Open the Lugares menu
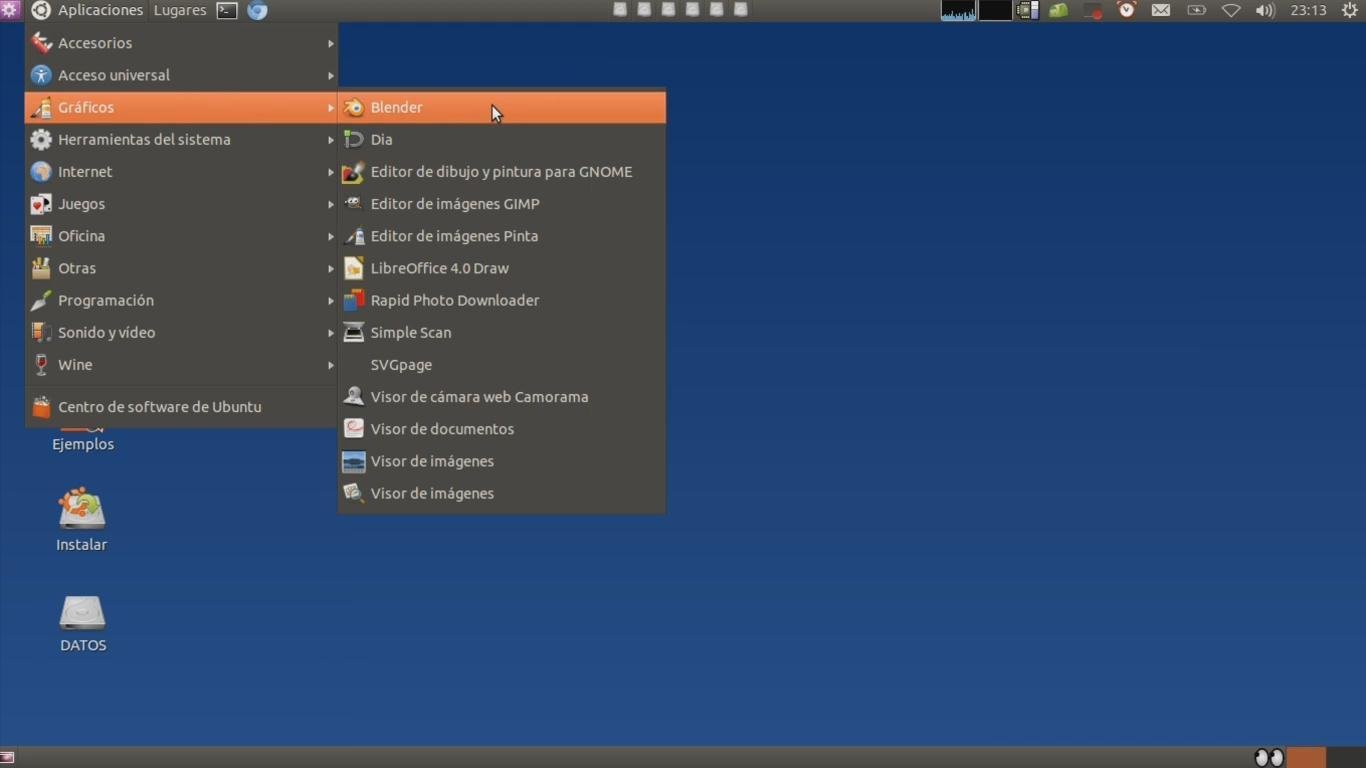 tap(180, 10)
